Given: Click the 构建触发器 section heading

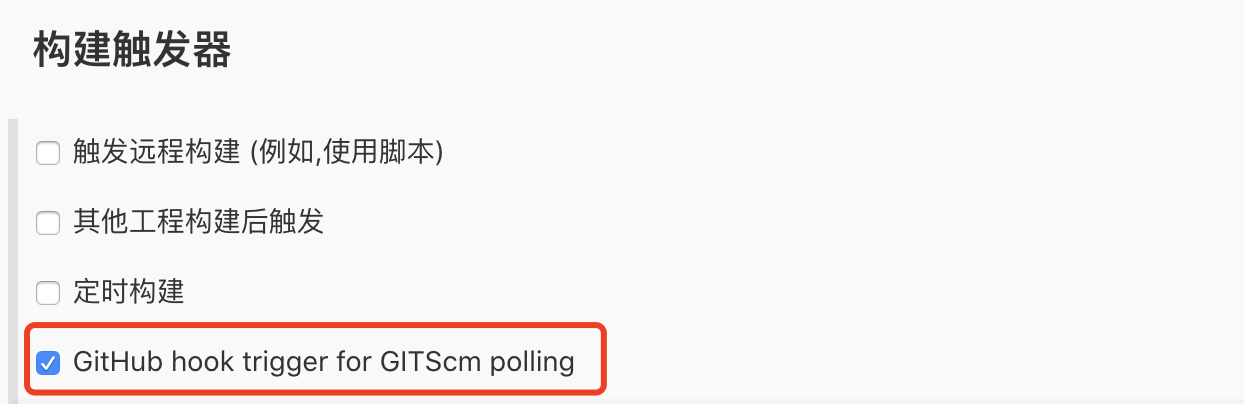Looking at the screenshot, I should (x=132, y=50).
